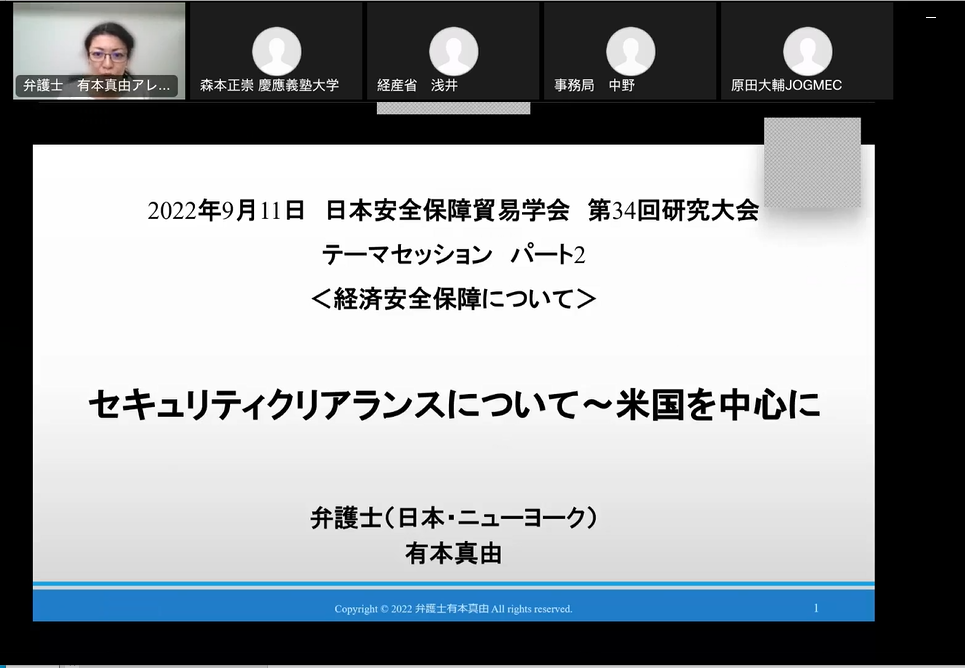Click the Copyright © 2022 footer text
The height and width of the screenshot is (668, 965).
coord(453,609)
